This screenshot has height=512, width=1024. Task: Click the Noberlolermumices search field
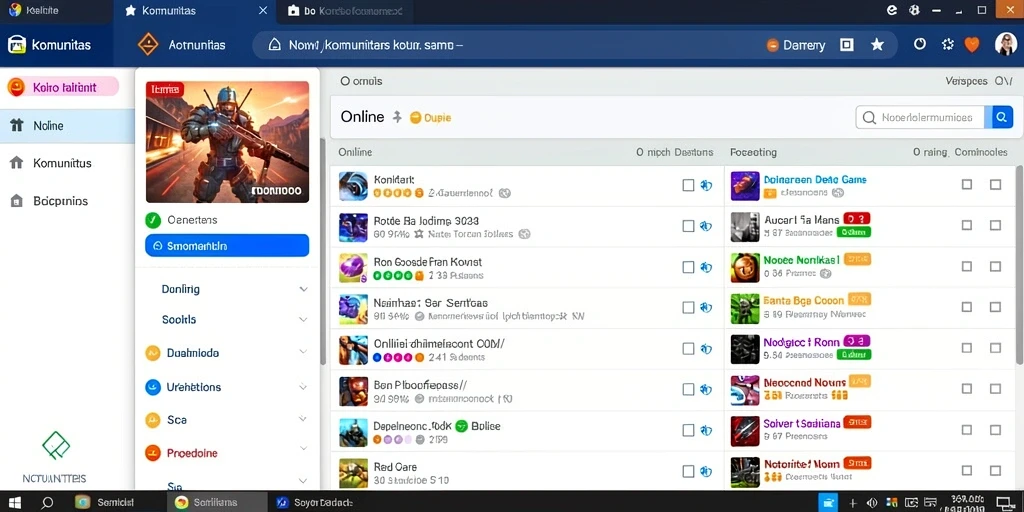920,118
